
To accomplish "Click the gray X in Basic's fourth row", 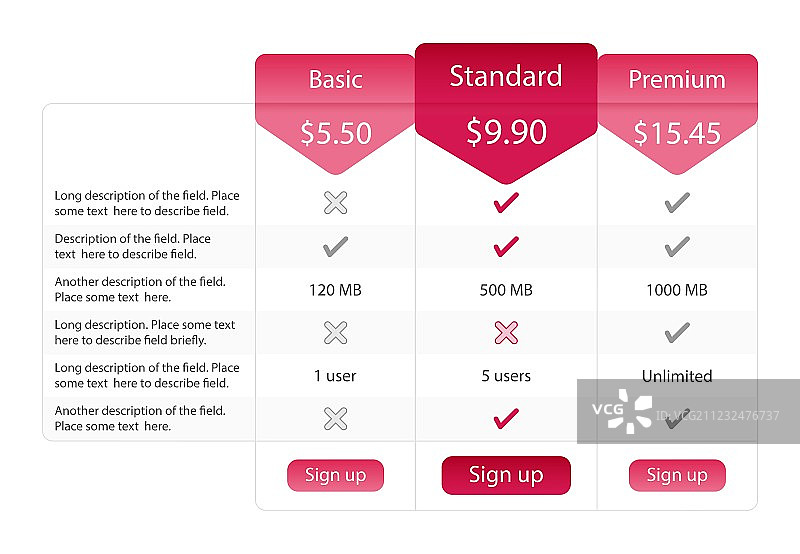I will point(336,333).
